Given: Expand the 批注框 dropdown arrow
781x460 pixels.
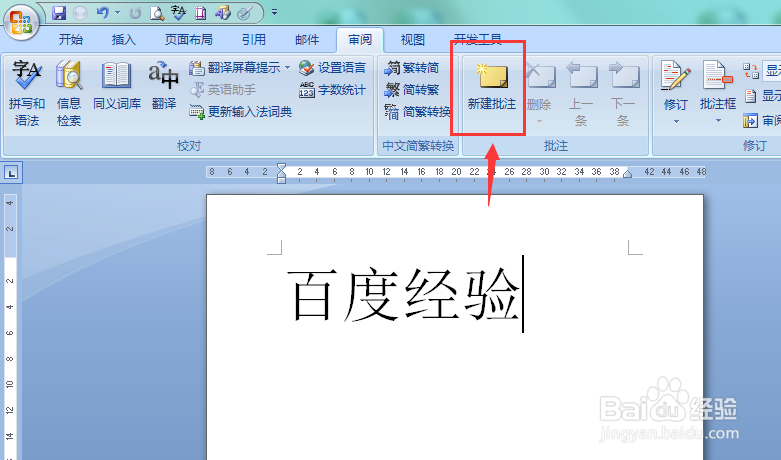Looking at the screenshot, I should (x=718, y=121).
